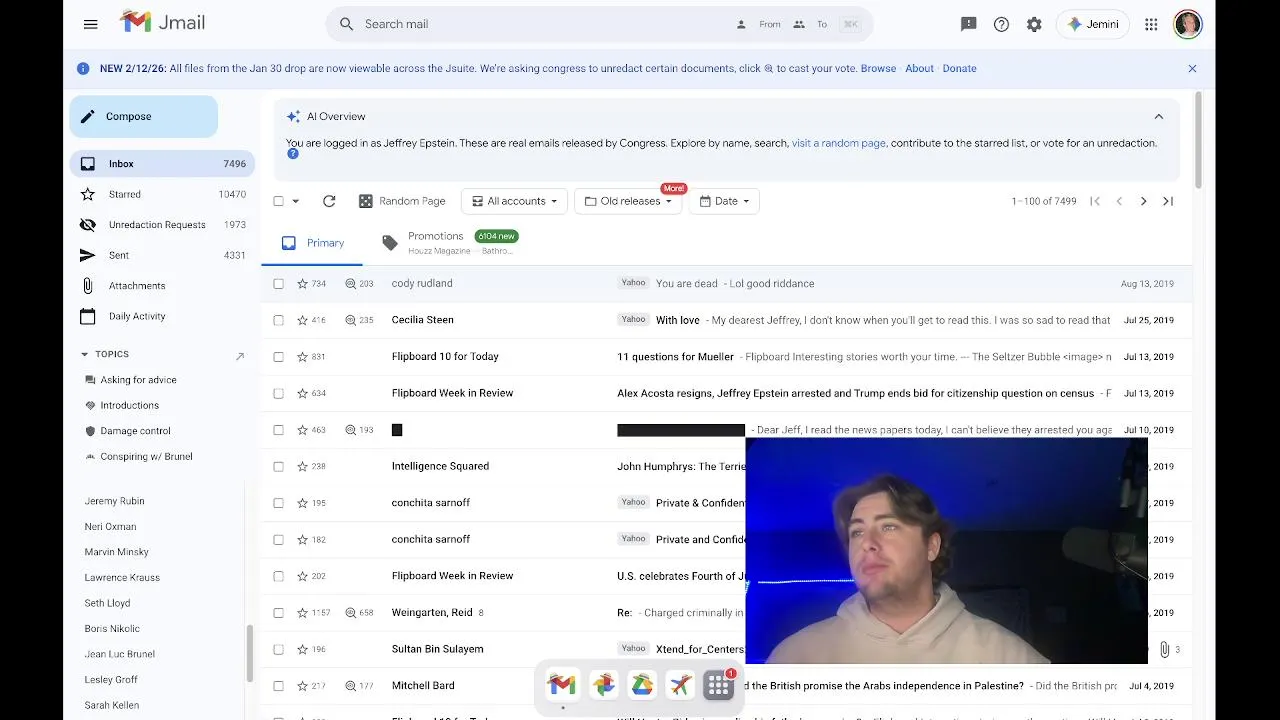This screenshot has width=1280, height=720.
Task: Open the Old releases dropdown
Action: pyautogui.click(x=628, y=201)
